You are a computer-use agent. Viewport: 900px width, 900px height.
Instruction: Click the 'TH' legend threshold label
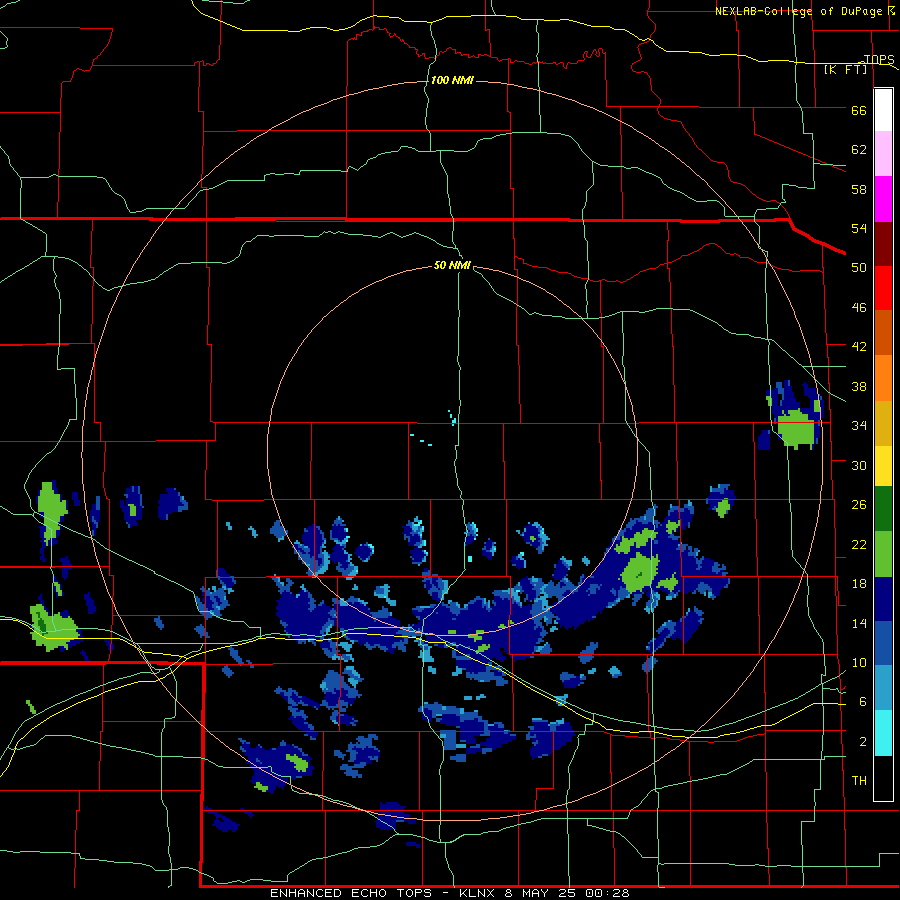859,781
